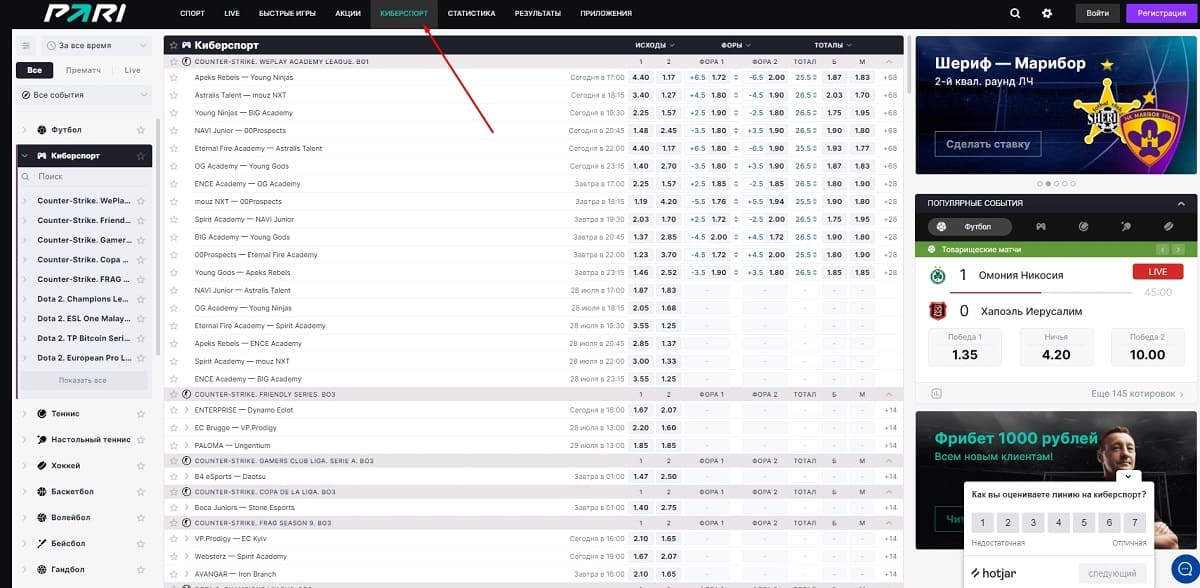
Task: Star the Теннис sport in sidebar
Action: pos(141,413)
